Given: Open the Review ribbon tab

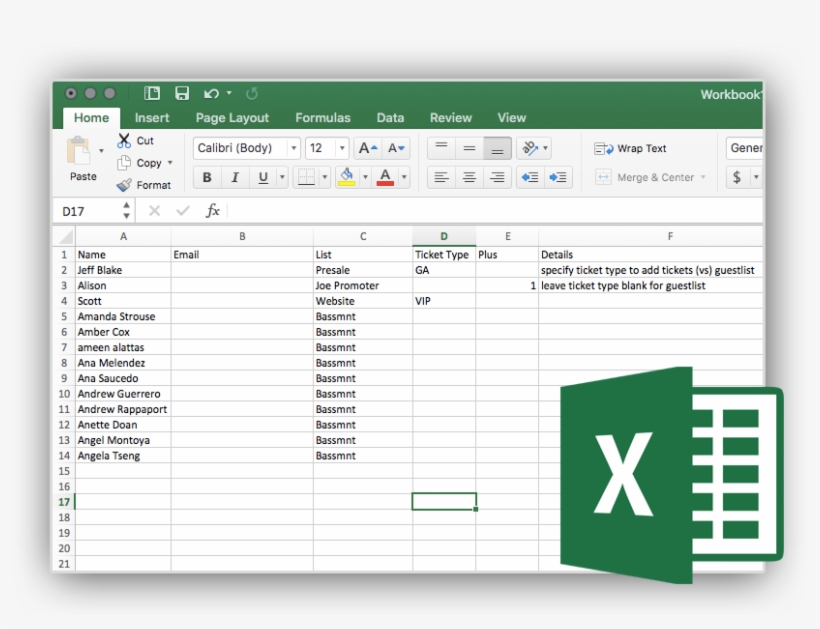Looking at the screenshot, I should (450, 117).
